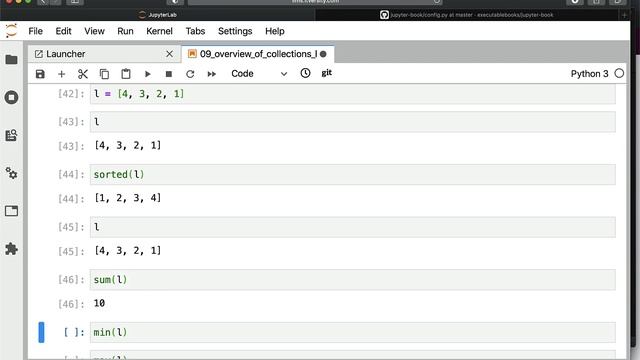Switch to the Launcher tab

tap(104, 54)
